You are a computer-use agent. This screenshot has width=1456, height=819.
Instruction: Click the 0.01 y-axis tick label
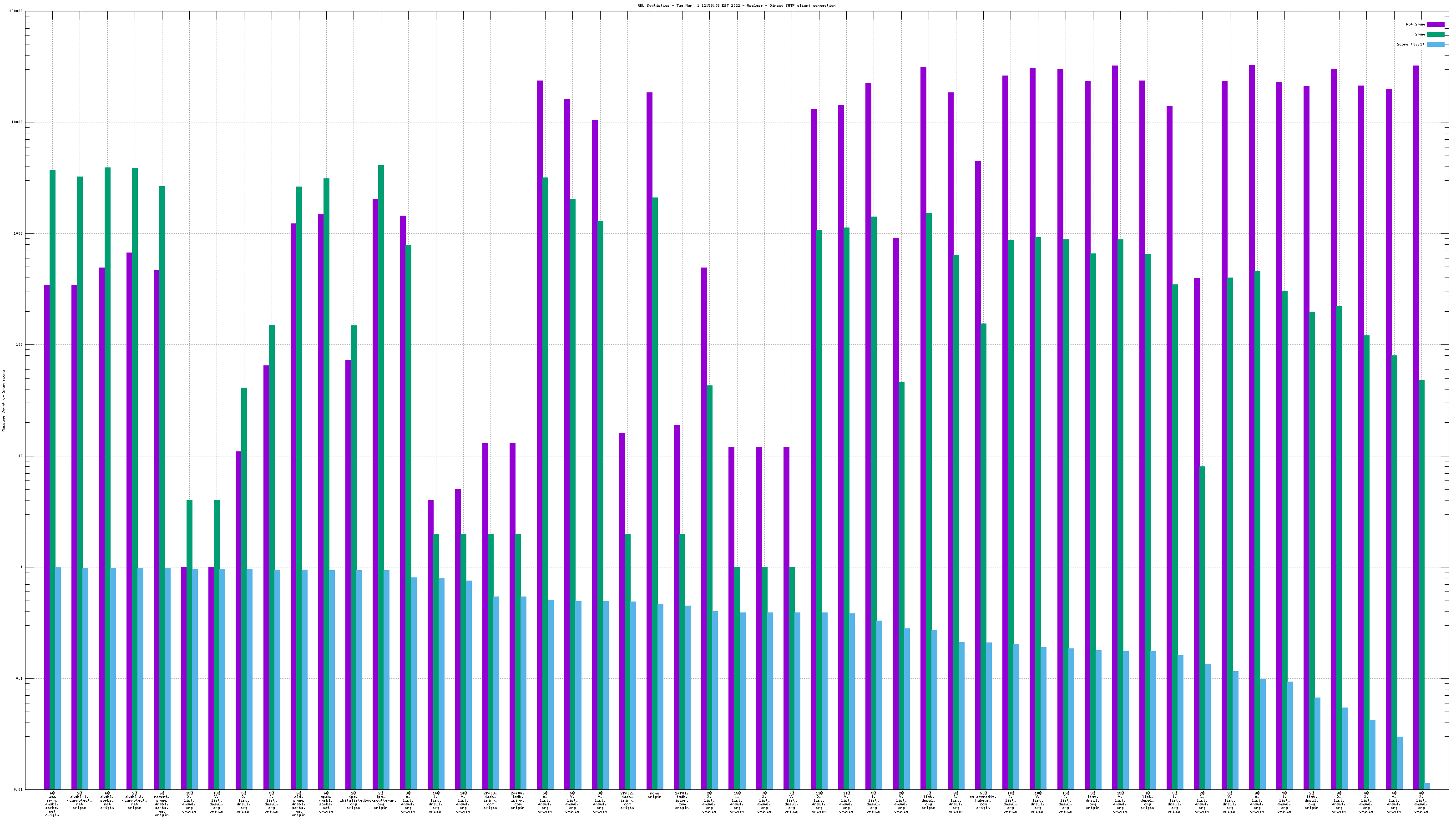19,789
